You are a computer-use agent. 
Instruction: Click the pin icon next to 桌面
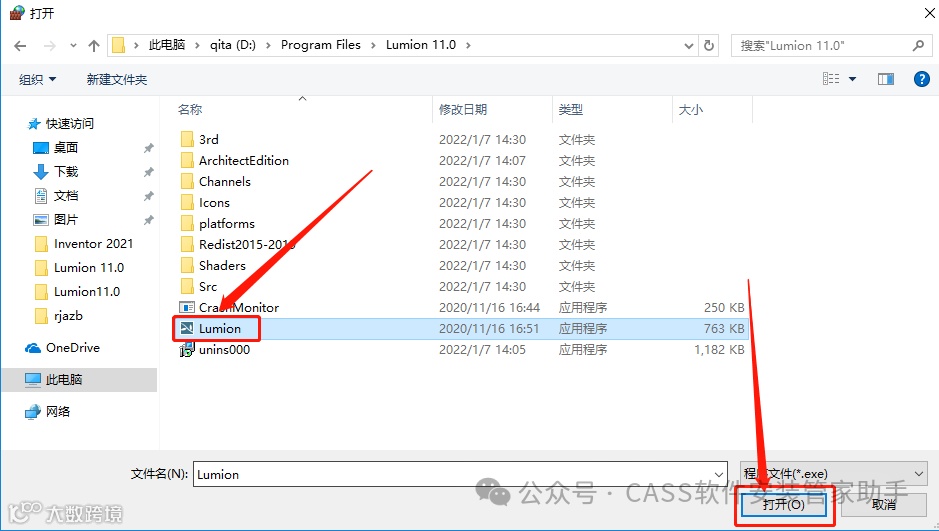[x=149, y=148]
